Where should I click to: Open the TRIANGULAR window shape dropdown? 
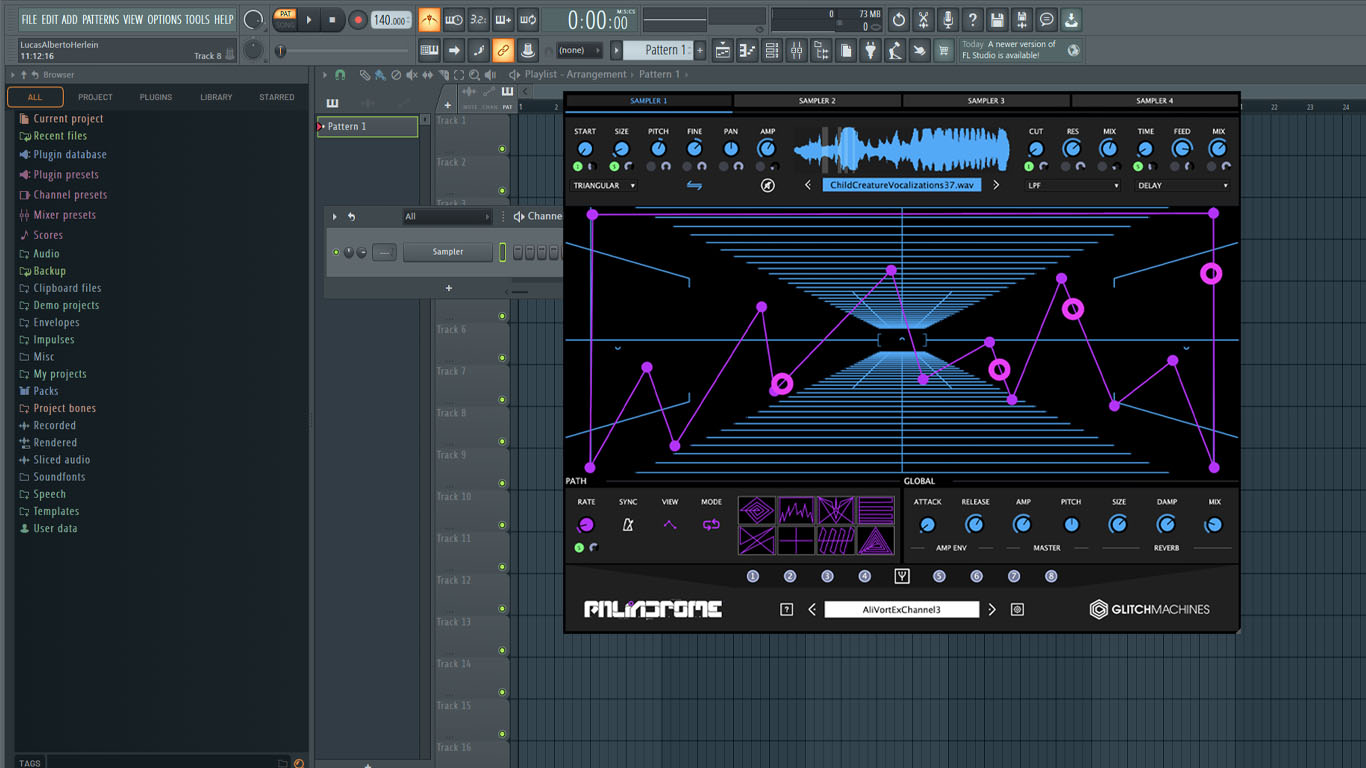coord(604,186)
